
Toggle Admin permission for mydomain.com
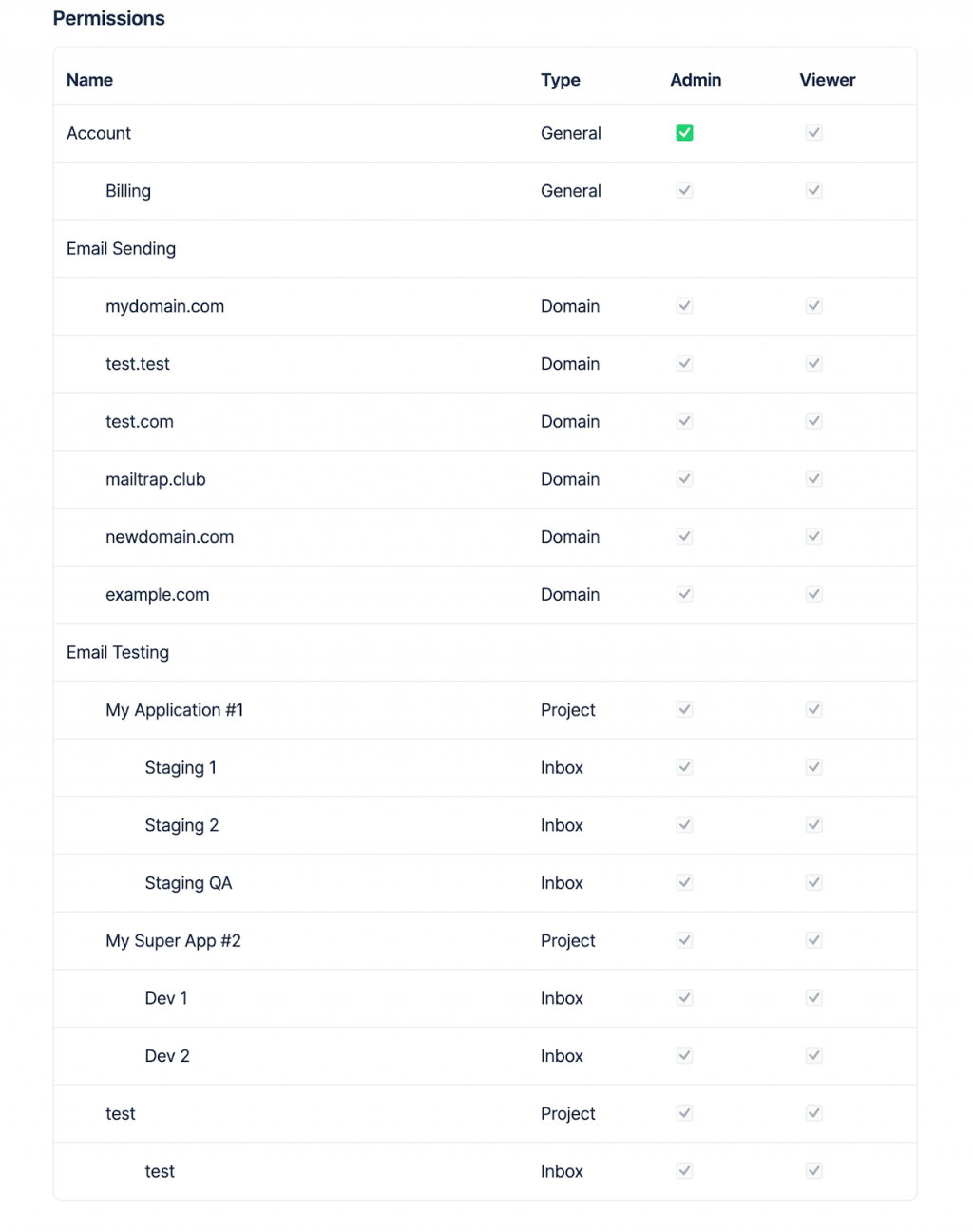click(684, 306)
